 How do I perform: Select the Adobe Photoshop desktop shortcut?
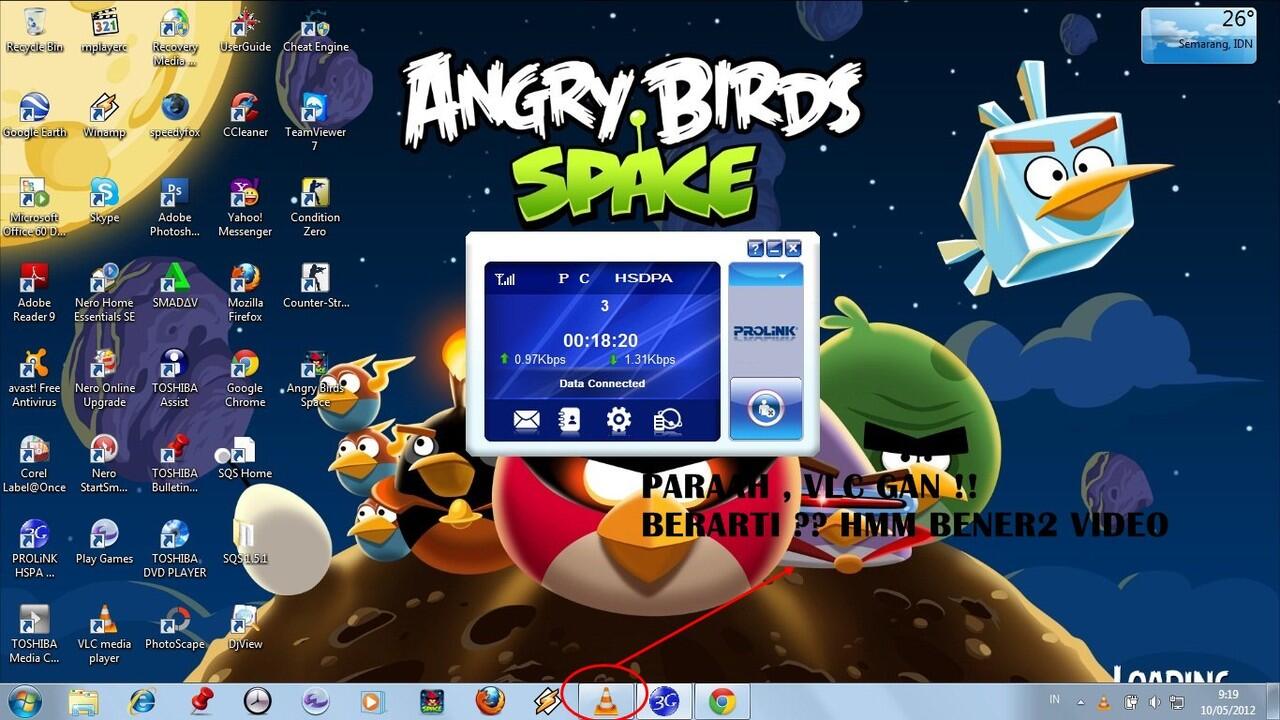[x=175, y=208]
